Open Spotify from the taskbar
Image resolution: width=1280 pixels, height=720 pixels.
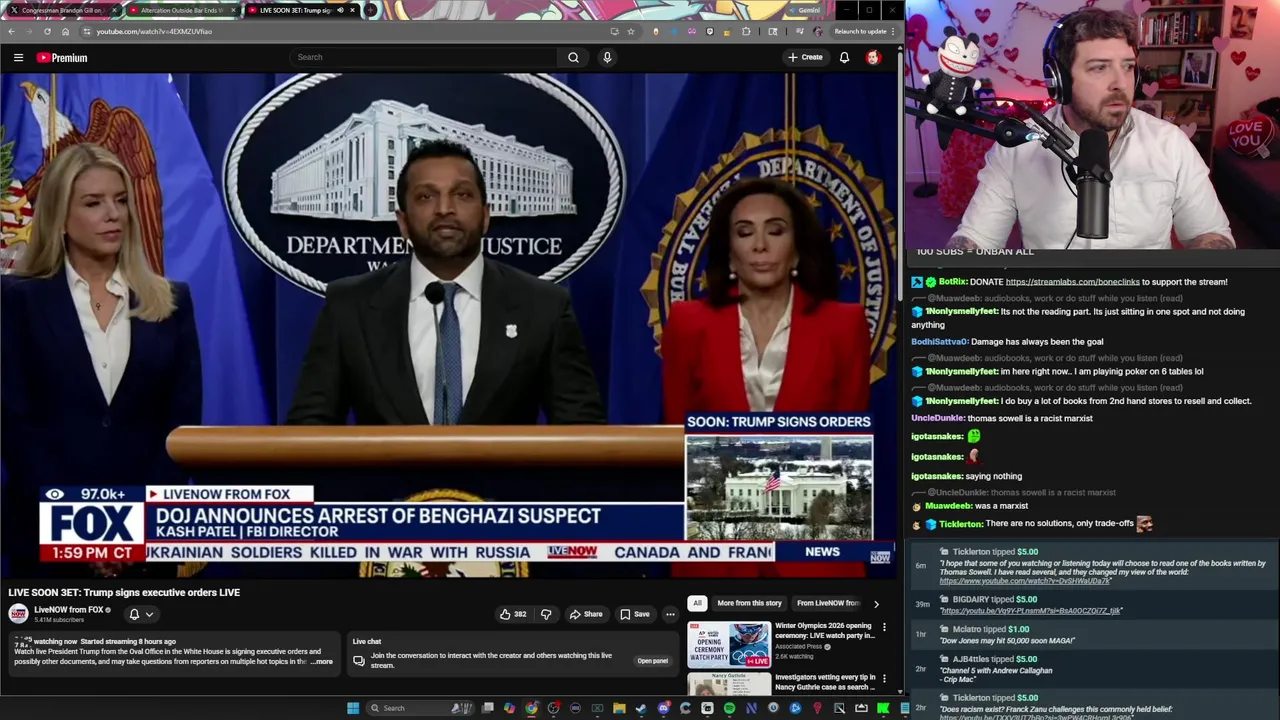(729, 708)
